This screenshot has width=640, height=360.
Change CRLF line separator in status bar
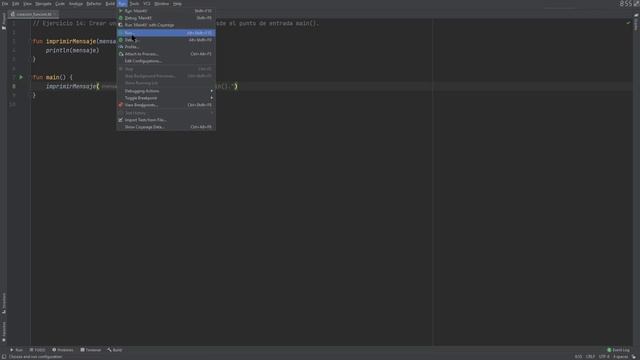coord(590,357)
